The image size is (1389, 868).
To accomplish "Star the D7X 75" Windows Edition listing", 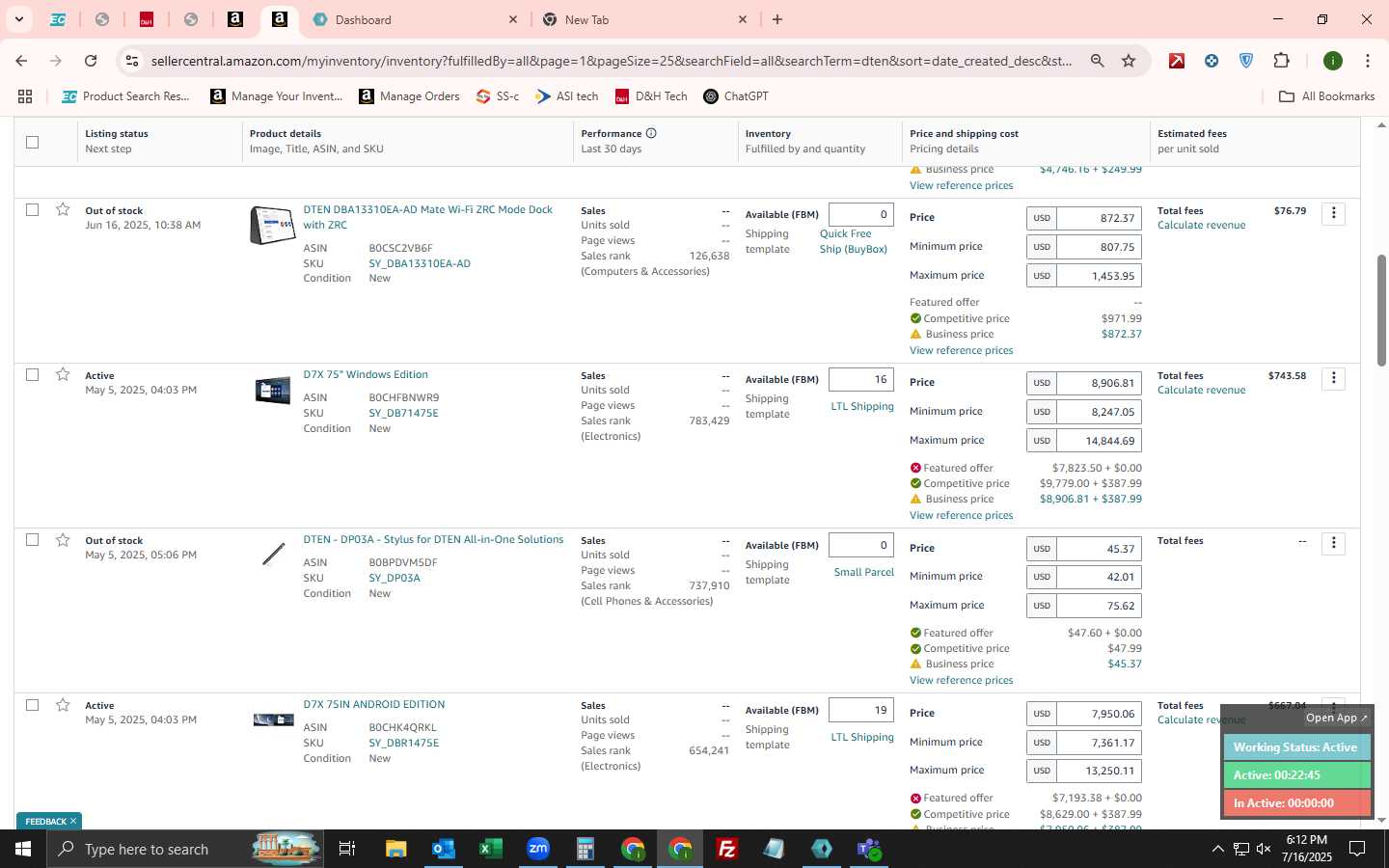I will pos(63,374).
